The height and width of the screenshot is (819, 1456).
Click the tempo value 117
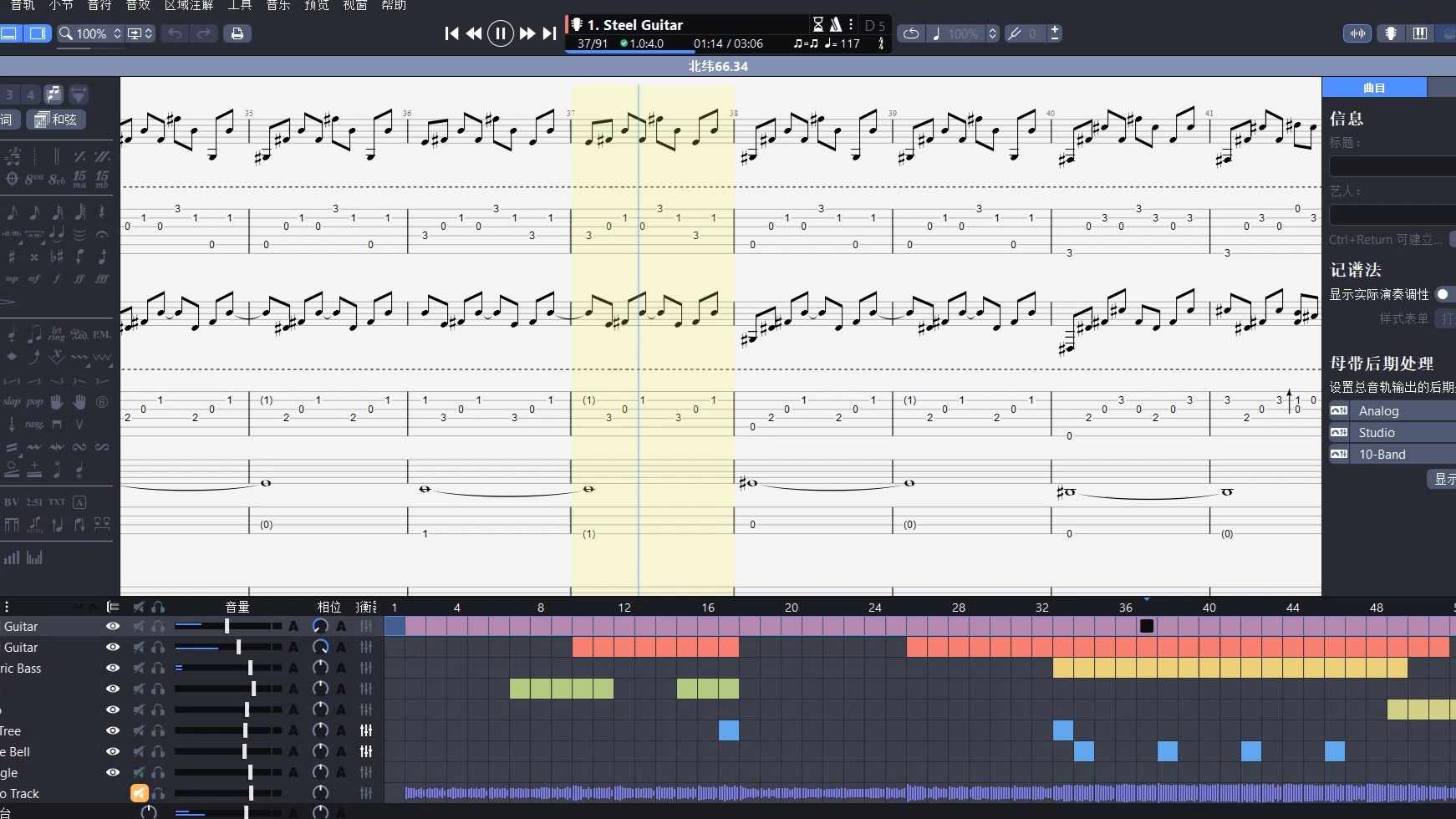coord(850,43)
